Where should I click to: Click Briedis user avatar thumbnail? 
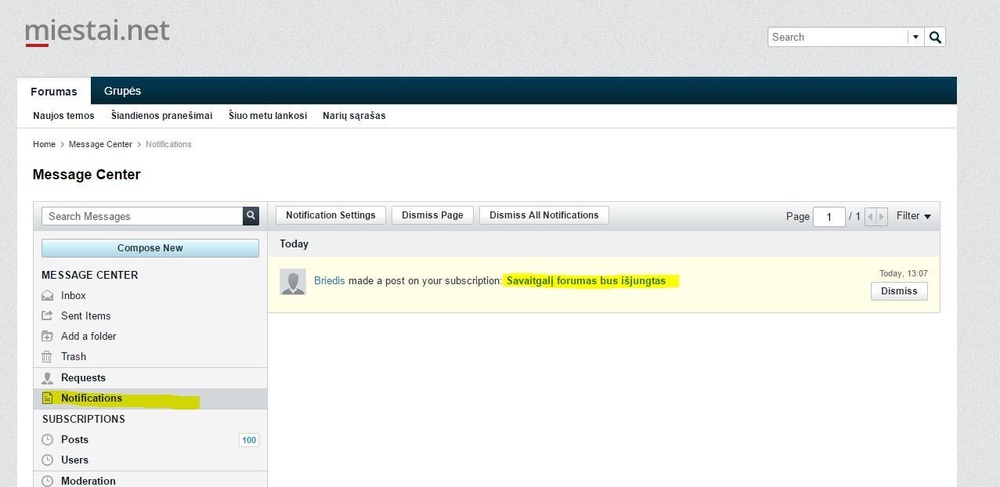pos(293,282)
